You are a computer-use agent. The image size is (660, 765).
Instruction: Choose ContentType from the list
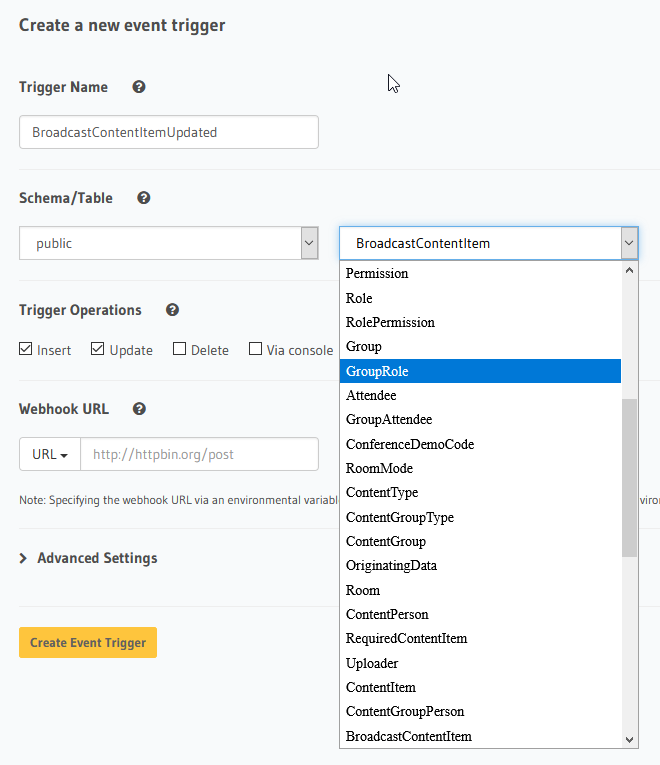click(x=480, y=493)
